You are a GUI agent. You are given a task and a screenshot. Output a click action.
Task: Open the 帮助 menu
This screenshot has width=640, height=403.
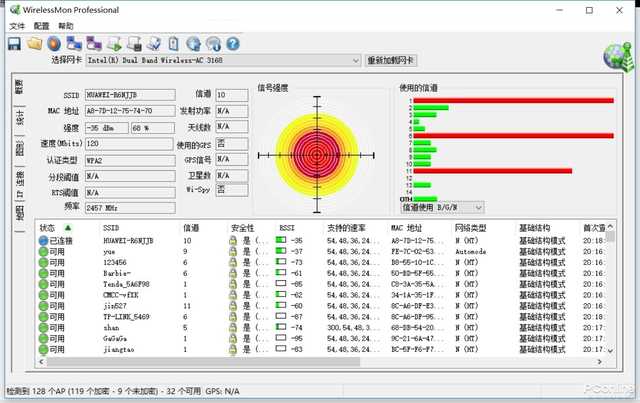[x=66, y=26]
